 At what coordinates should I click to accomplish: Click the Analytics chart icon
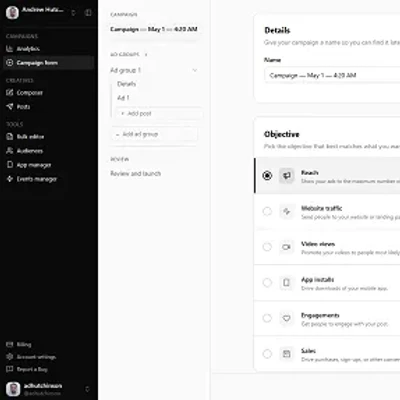[10, 49]
